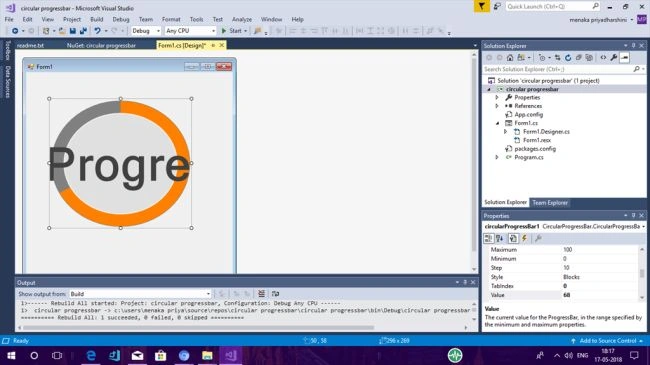Click the Windows Start button

[x=11, y=355]
